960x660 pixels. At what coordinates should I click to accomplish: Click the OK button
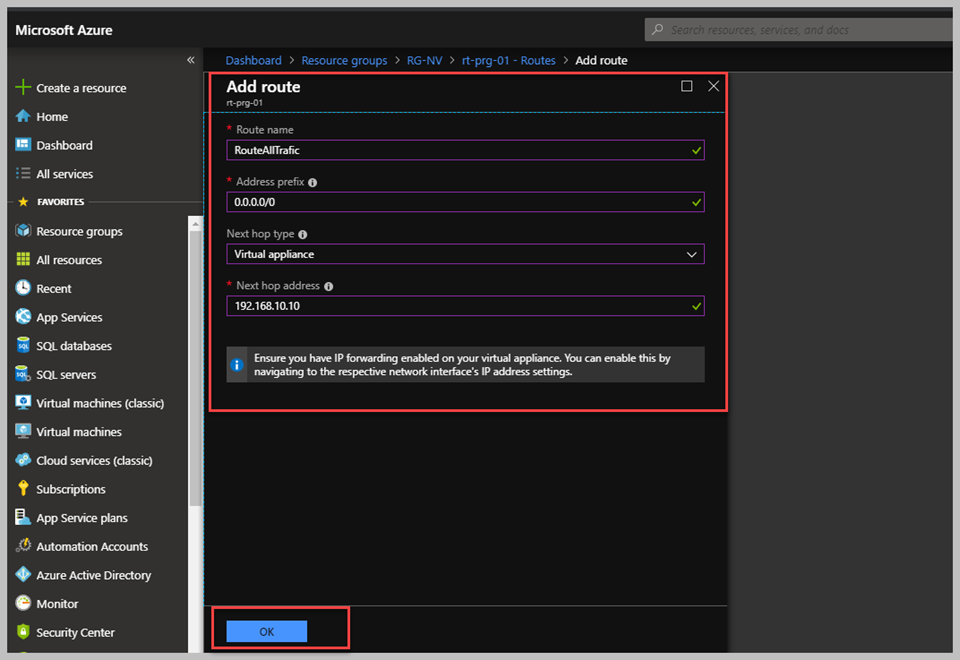pyautogui.click(x=266, y=631)
